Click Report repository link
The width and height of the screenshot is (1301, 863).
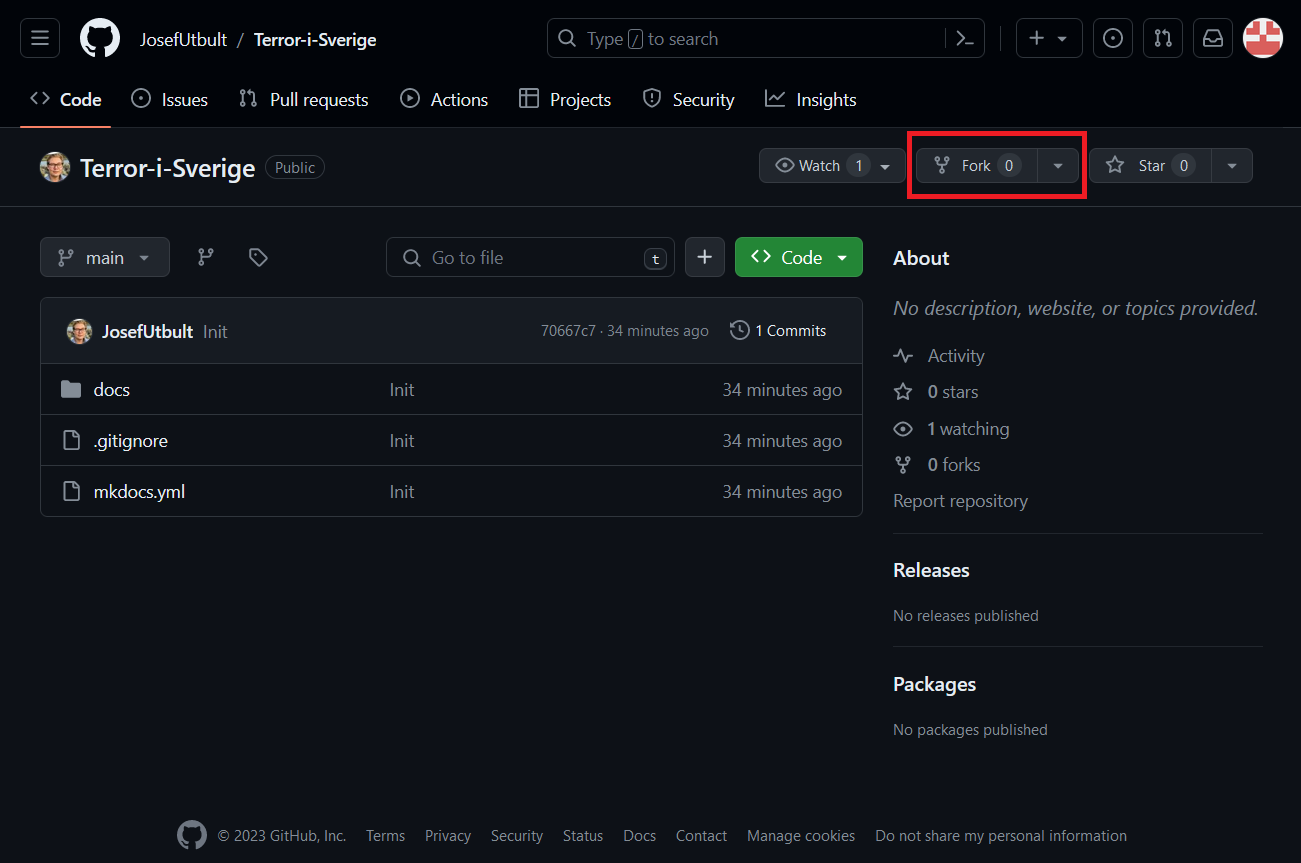pos(960,501)
